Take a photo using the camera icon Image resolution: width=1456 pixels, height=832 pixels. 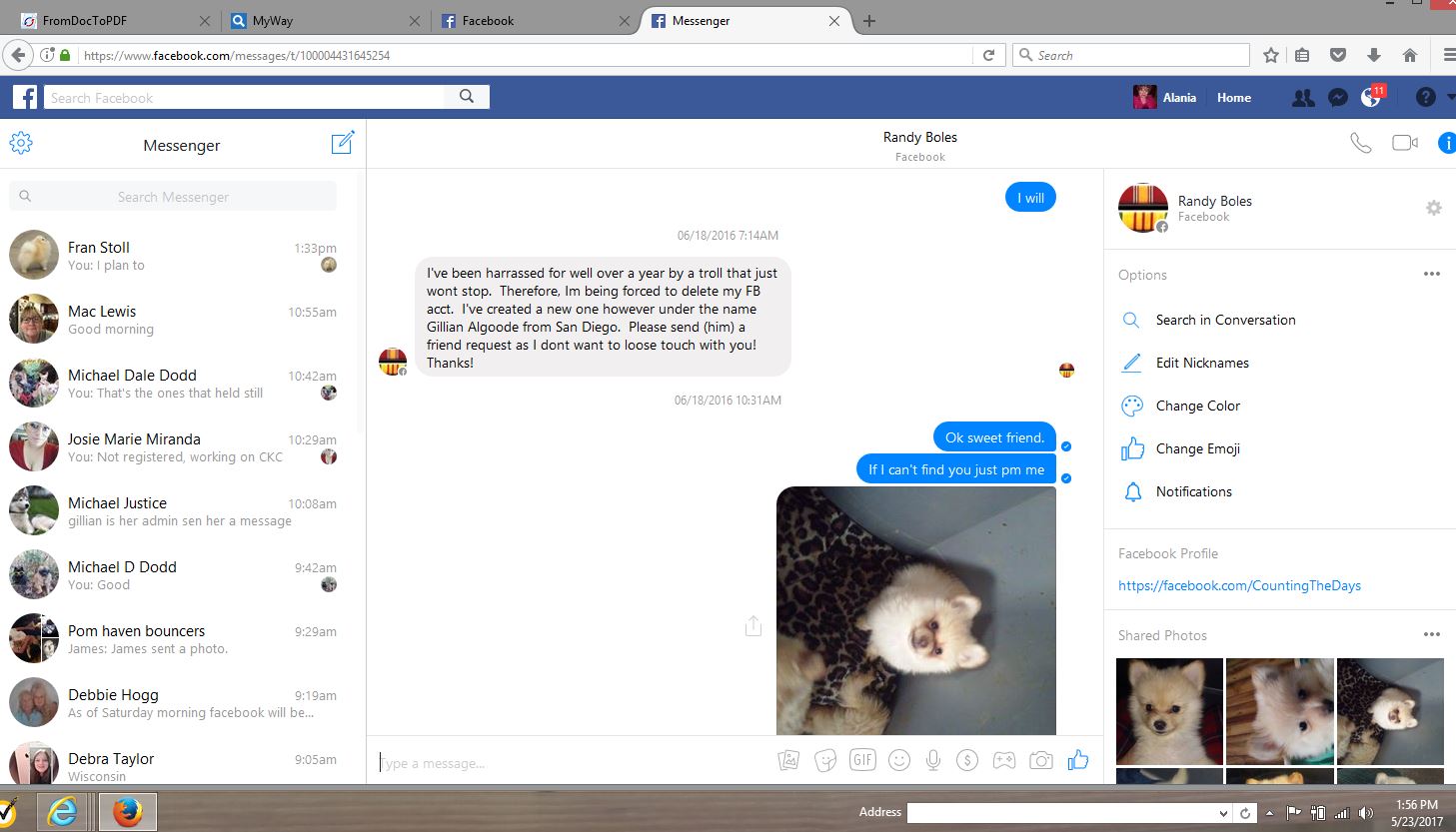pos(1041,761)
